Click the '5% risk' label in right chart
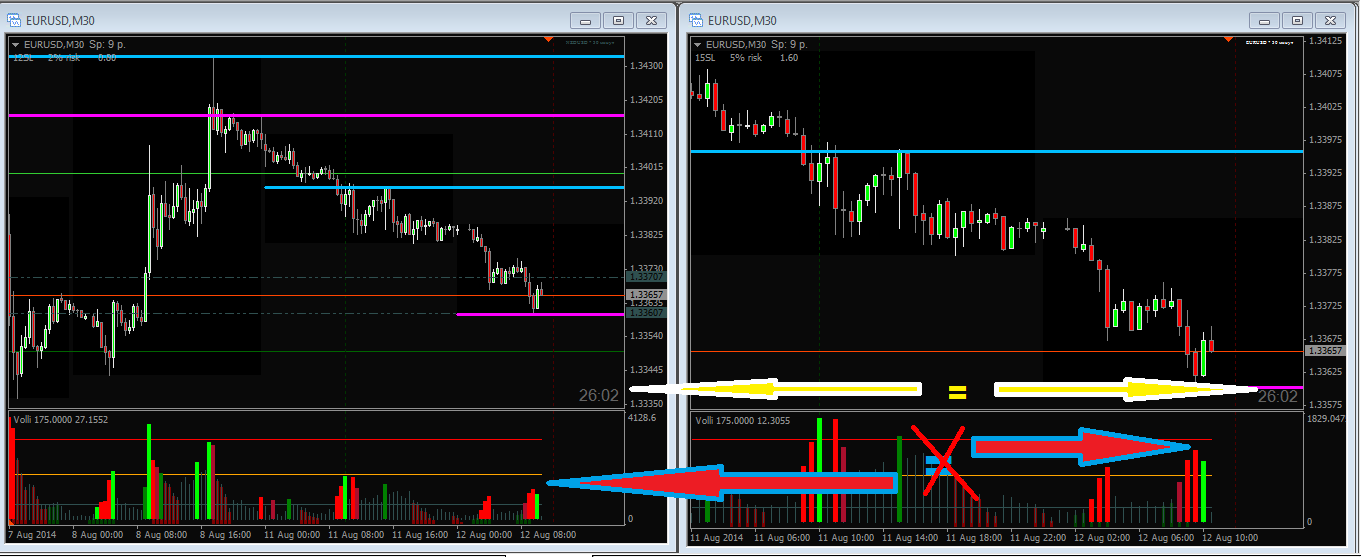 tap(745, 58)
